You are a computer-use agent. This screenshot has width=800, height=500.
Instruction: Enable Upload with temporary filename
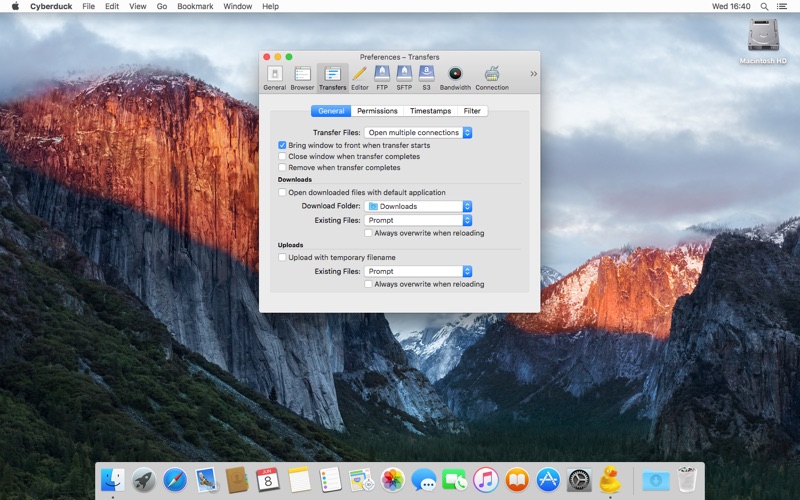(282, 257)
